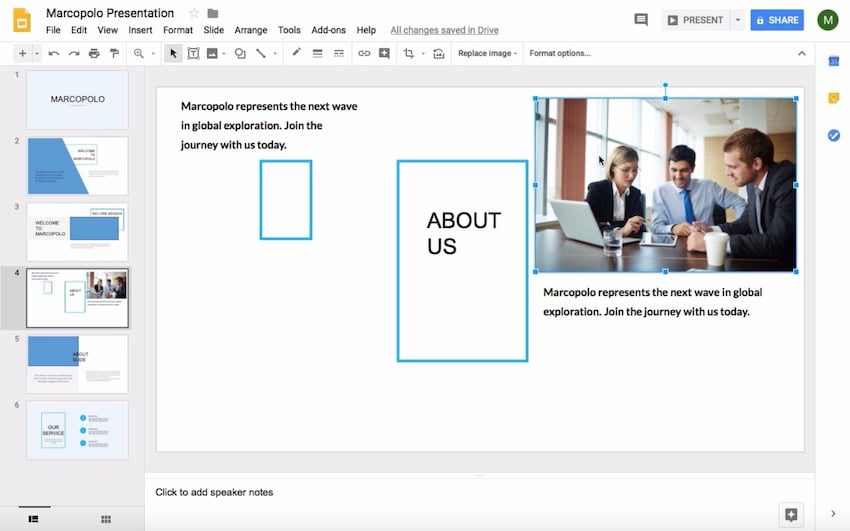Select the Crop image tool
This screenshot has height=531, width=850.
coord(408,53)
